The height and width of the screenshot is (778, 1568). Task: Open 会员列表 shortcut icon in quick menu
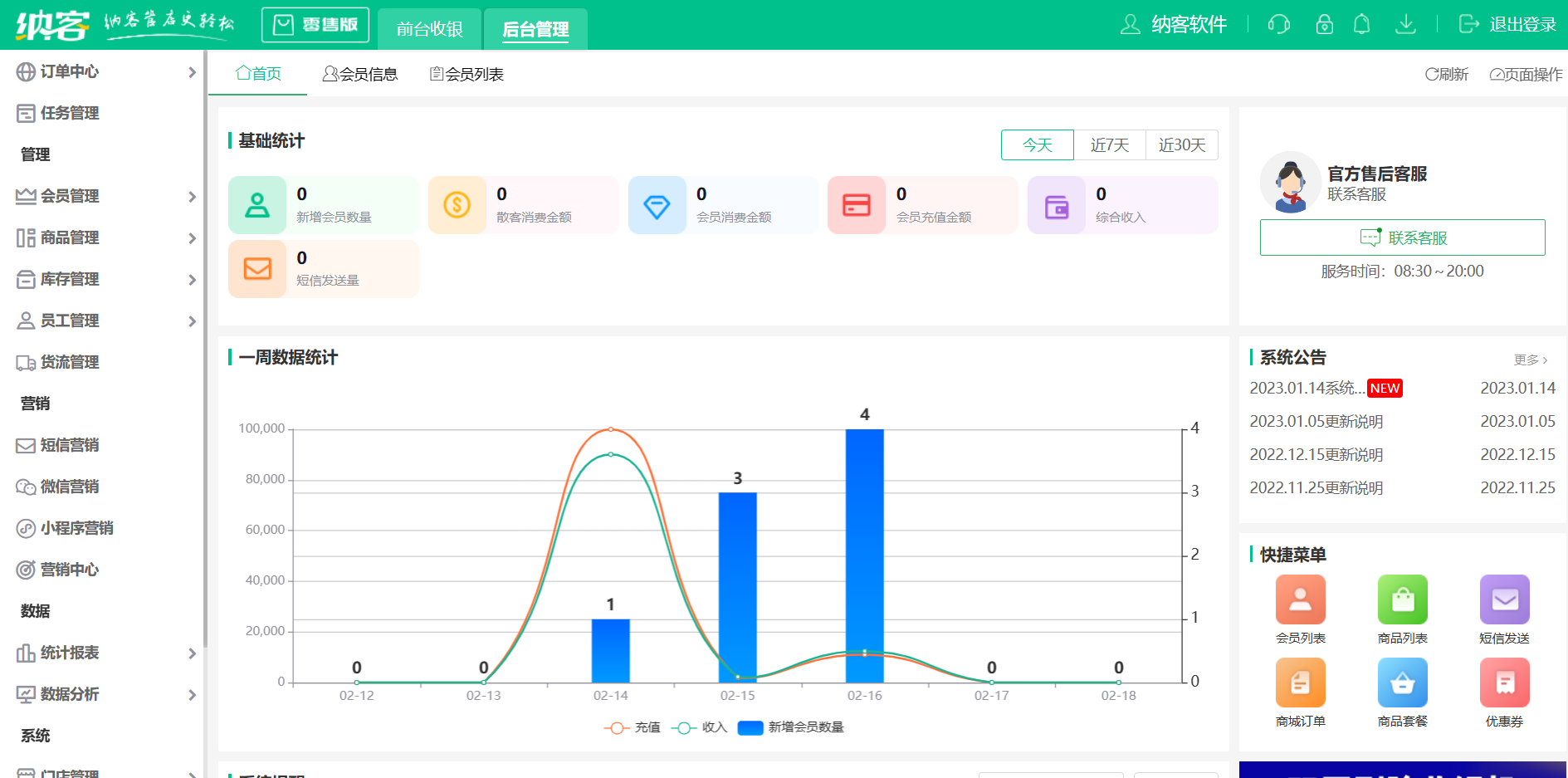[x=1300, y=599]
